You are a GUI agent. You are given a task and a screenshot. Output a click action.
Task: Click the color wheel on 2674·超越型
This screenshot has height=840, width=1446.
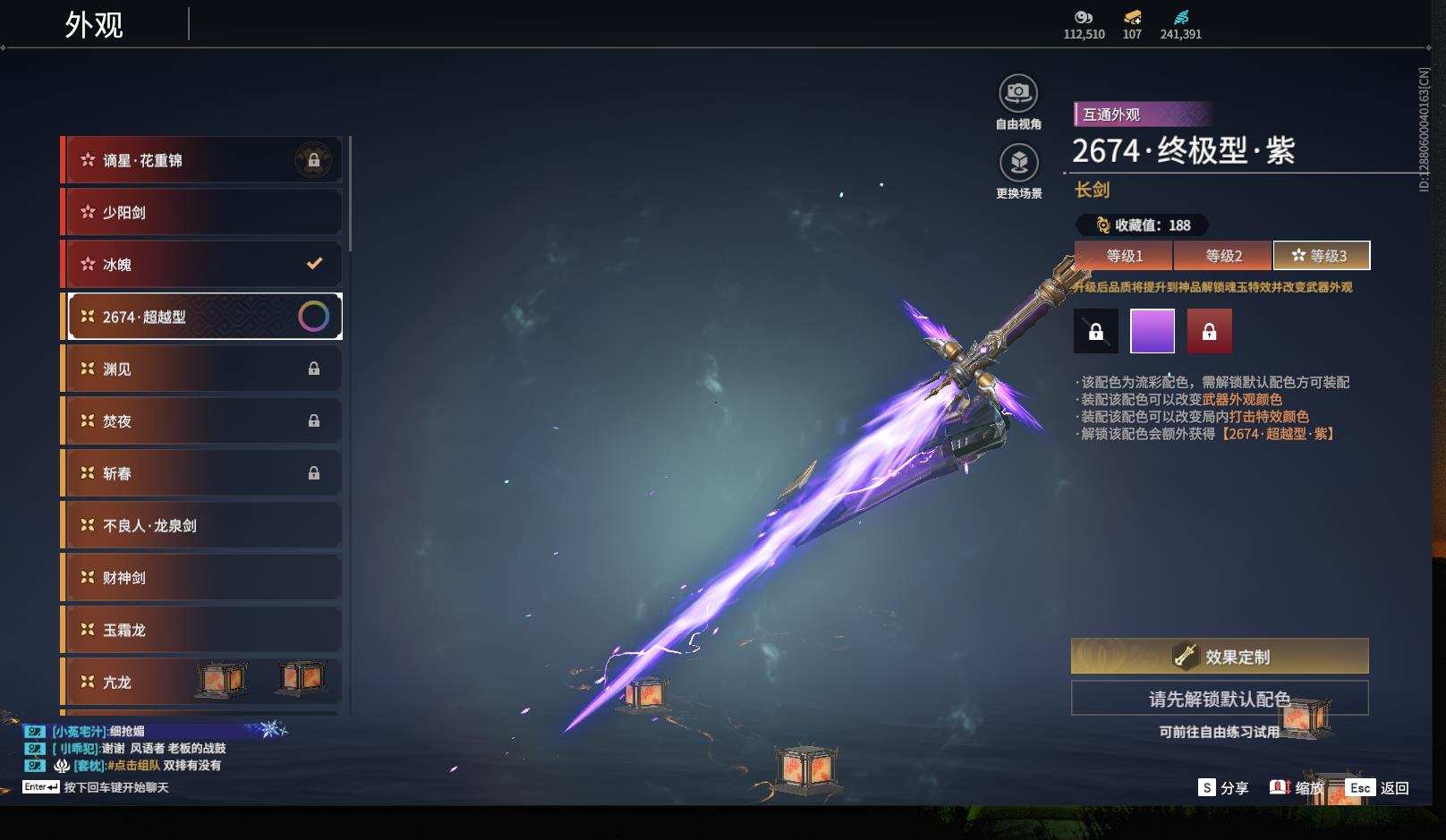313,316
